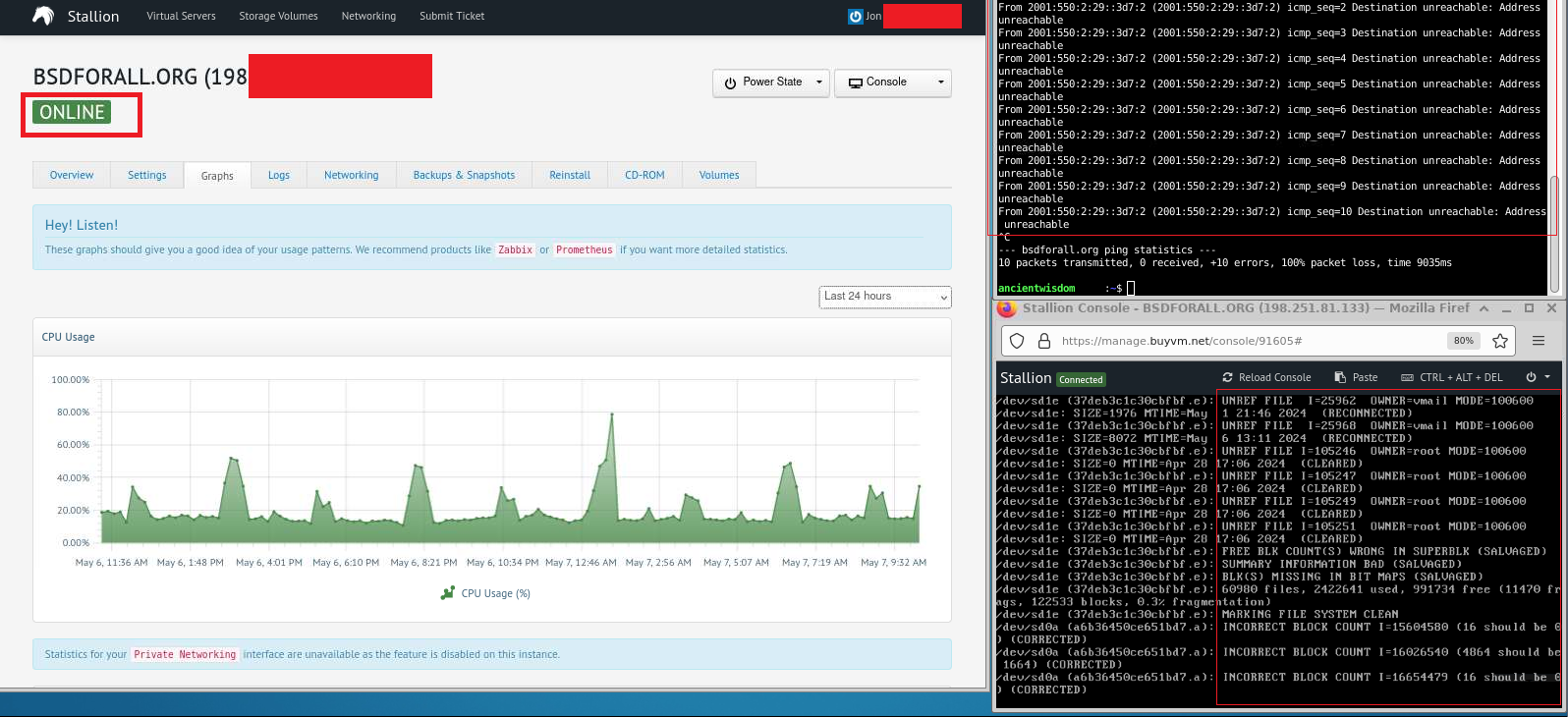Open the Power State dropdown
Image resolution: width=1568 pixels, height=717 pixels.
(771, 83)
